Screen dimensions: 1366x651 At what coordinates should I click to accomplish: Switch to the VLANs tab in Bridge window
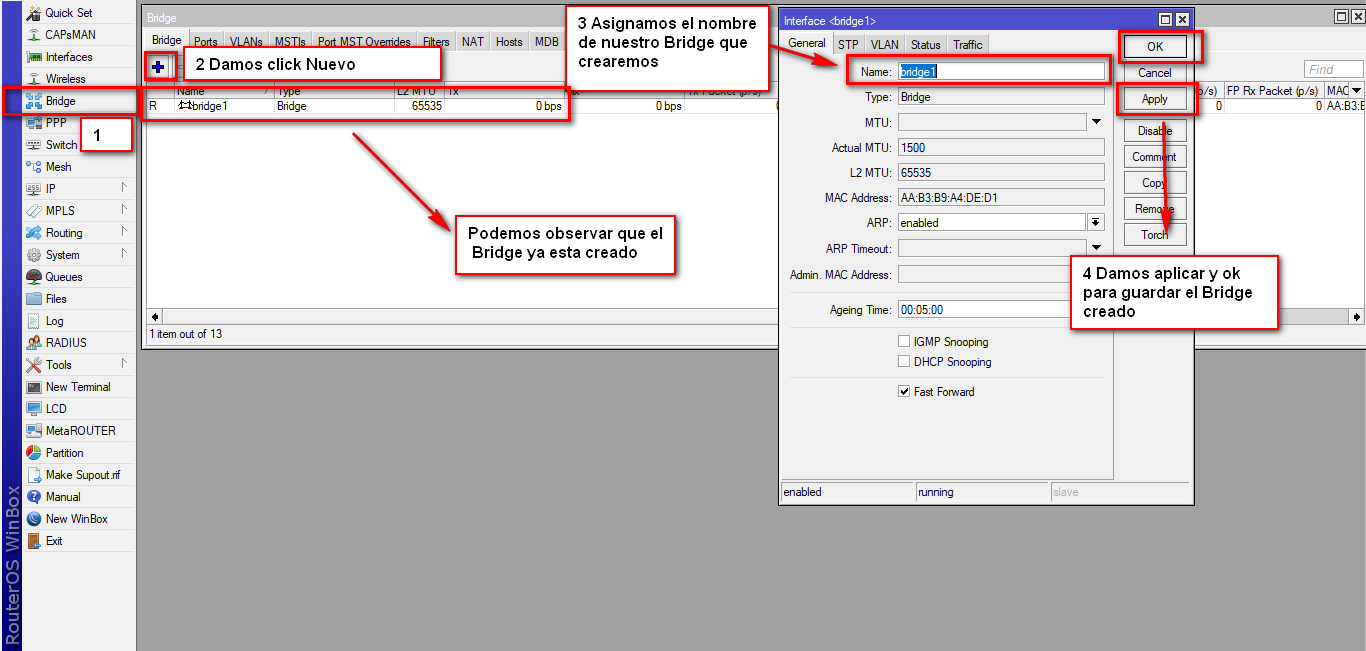(246, 42)
